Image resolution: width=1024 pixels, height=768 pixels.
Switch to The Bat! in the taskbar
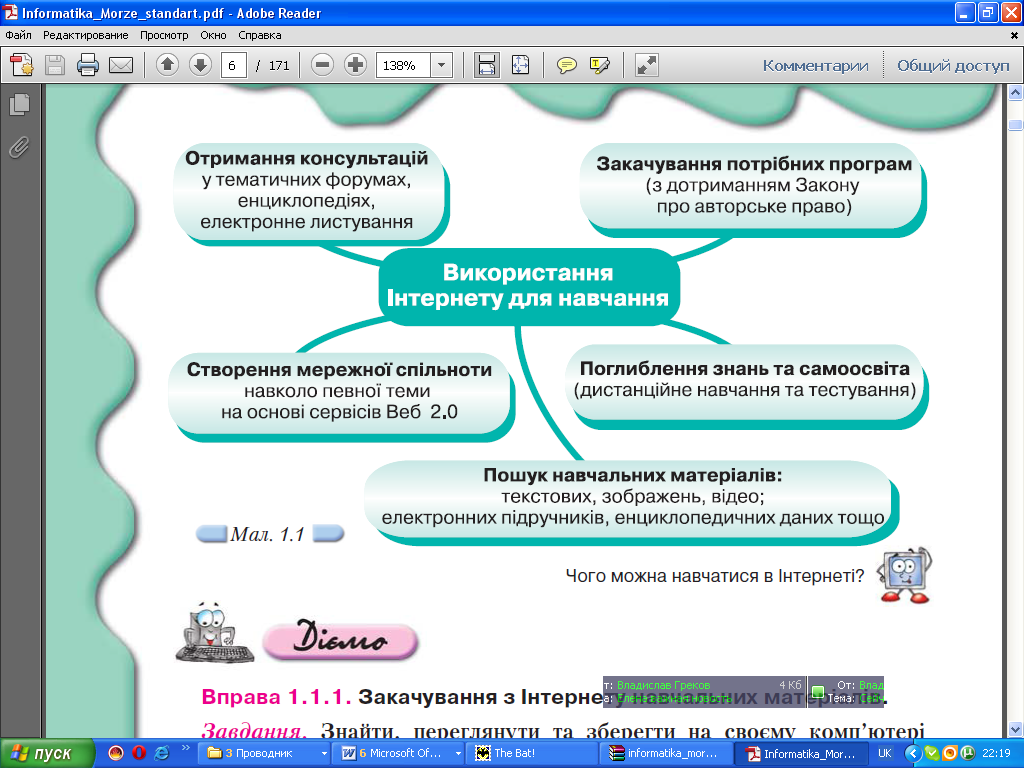(x=532, y=753)
